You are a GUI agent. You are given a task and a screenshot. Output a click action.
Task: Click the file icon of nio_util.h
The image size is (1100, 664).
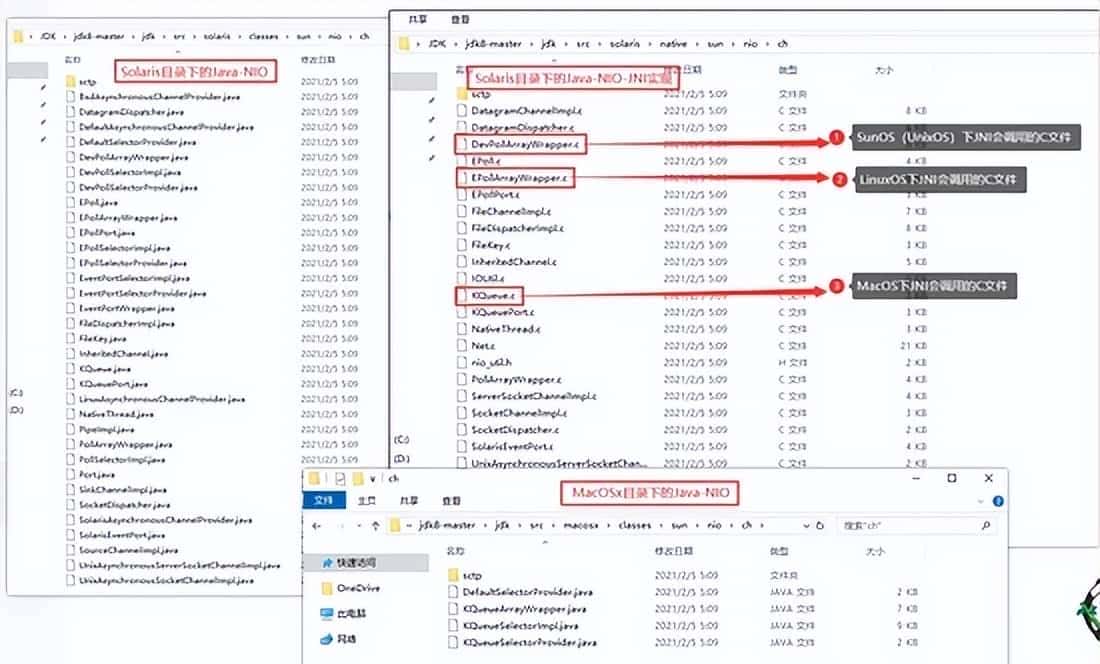tap(462, 363)
